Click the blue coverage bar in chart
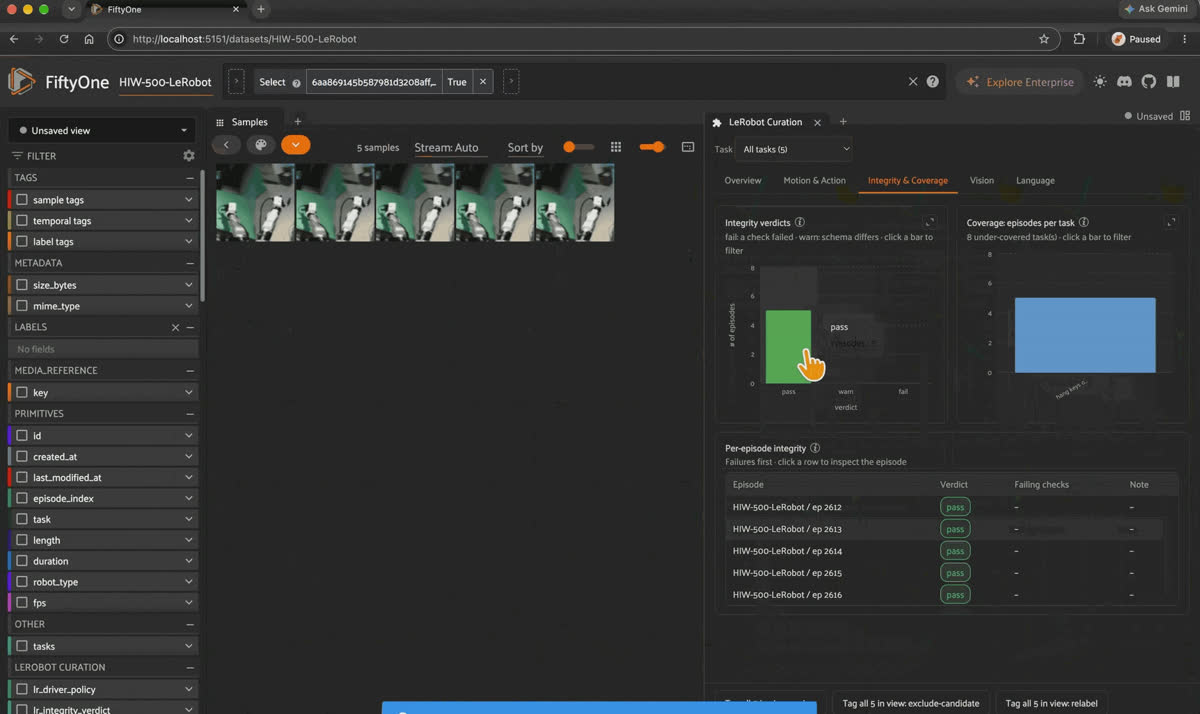This screenshot has height=714, width=1200. point(1085,335)
